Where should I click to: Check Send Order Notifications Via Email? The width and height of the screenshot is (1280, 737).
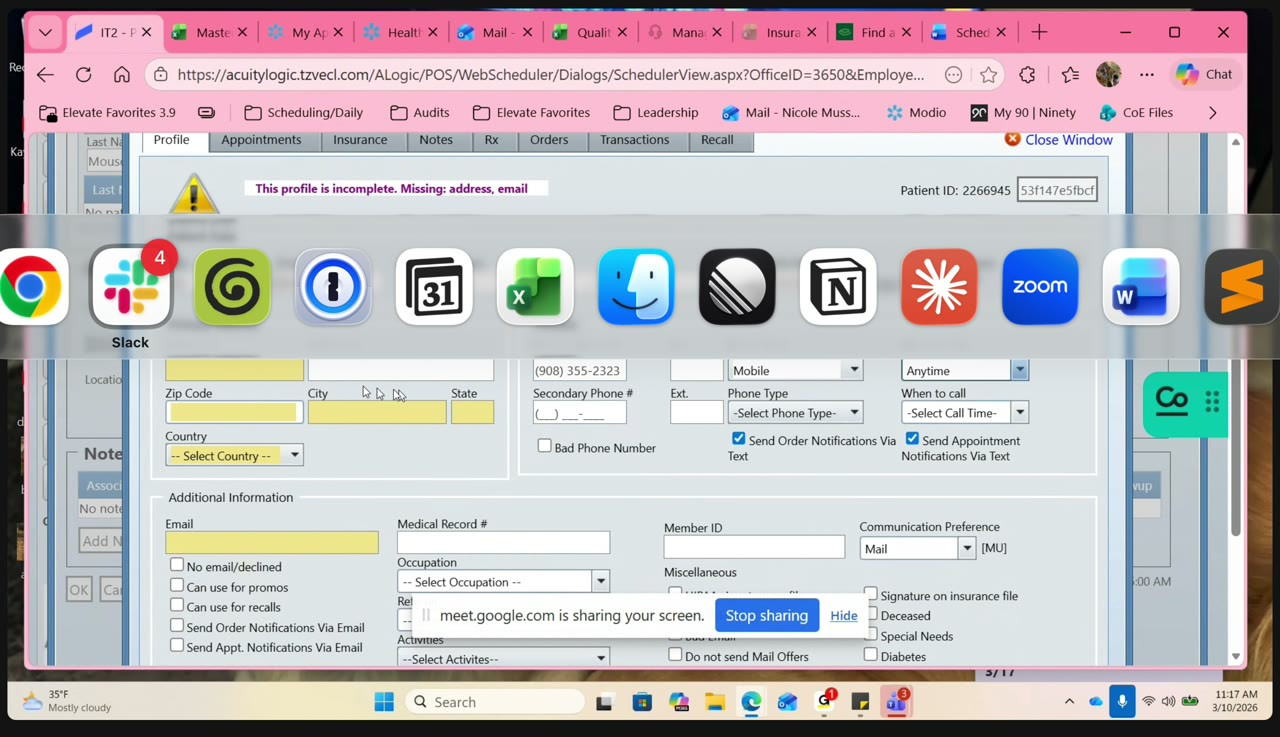(x=177, y=626)
